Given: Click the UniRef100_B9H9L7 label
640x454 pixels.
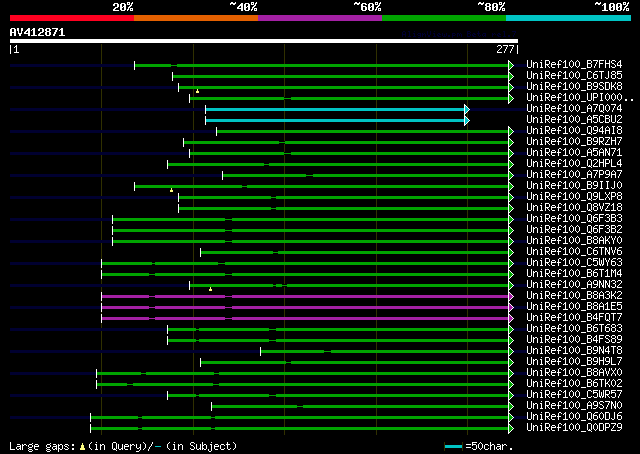Looking at the screenshot, I should click(x=574, y=362).
